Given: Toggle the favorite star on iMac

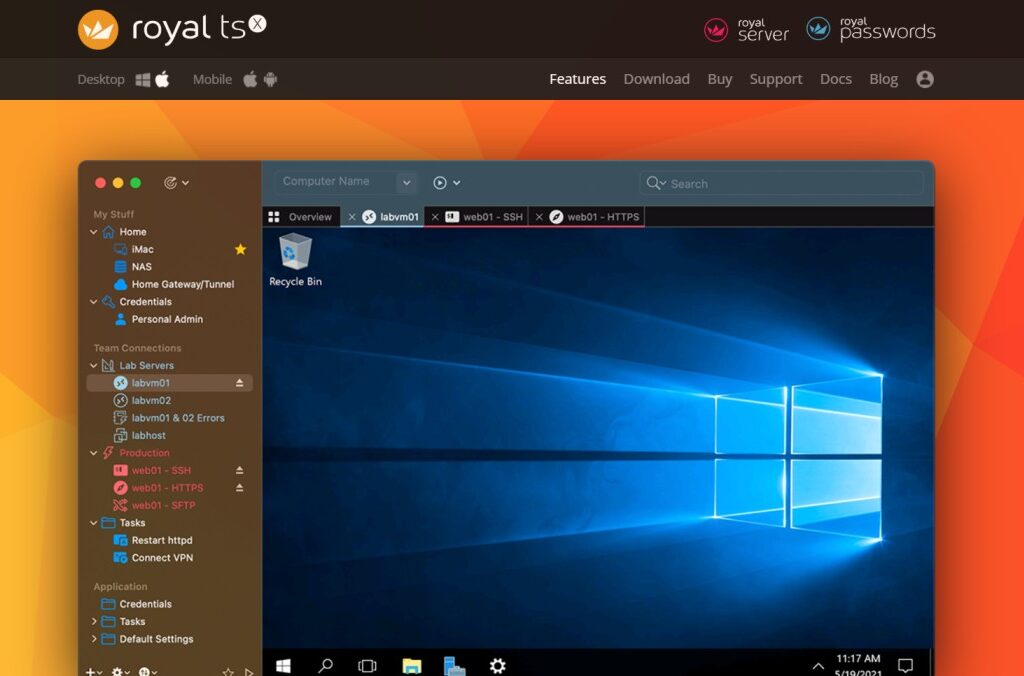Looking at the screenshot, I should [240, 249].
